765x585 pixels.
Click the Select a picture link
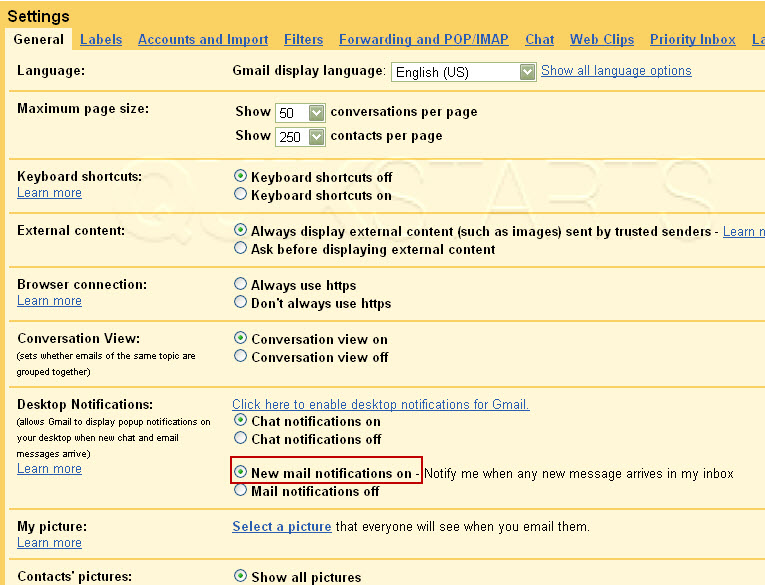click(282, 526)
